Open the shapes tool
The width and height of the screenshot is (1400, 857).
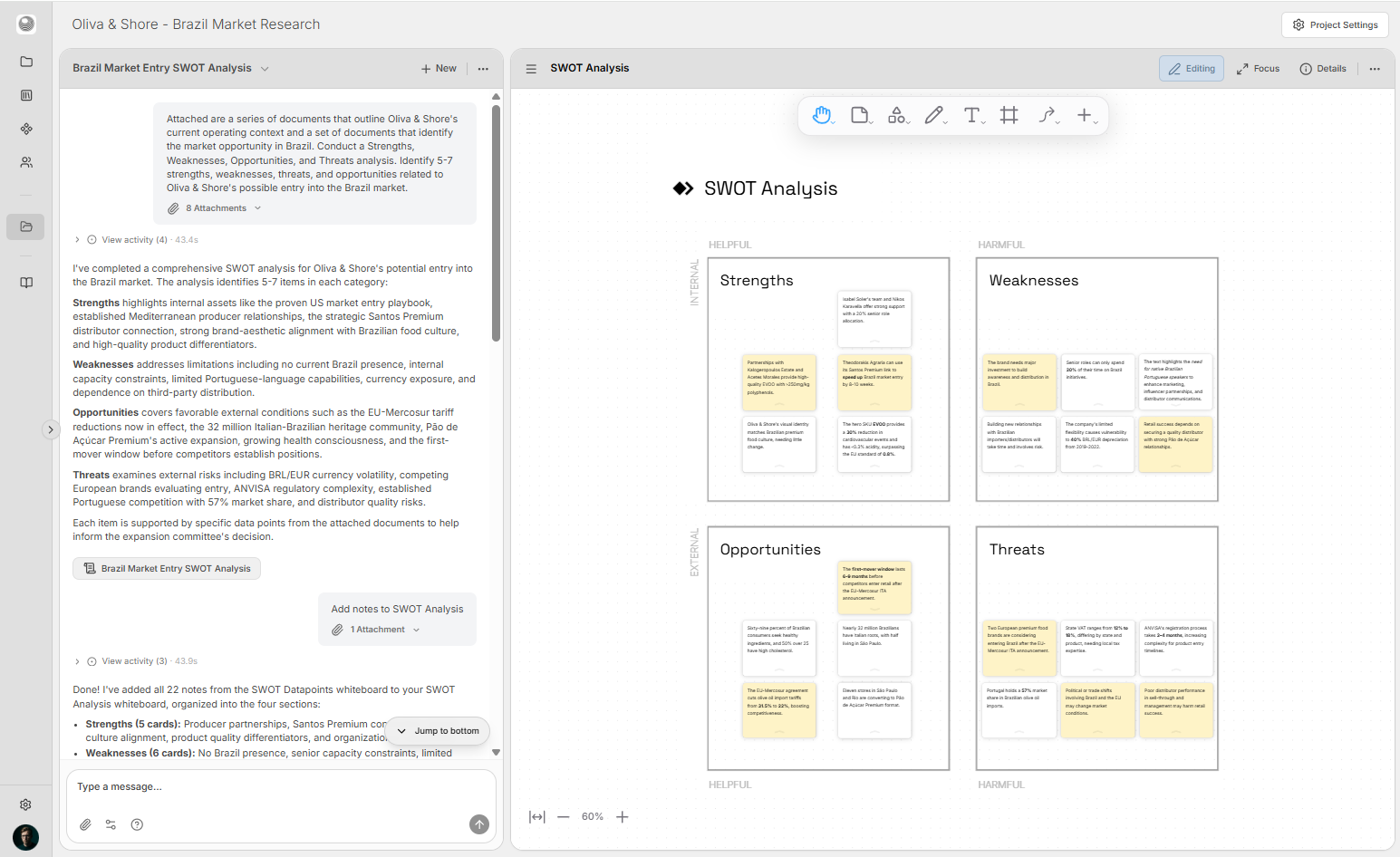coord(897,115)
